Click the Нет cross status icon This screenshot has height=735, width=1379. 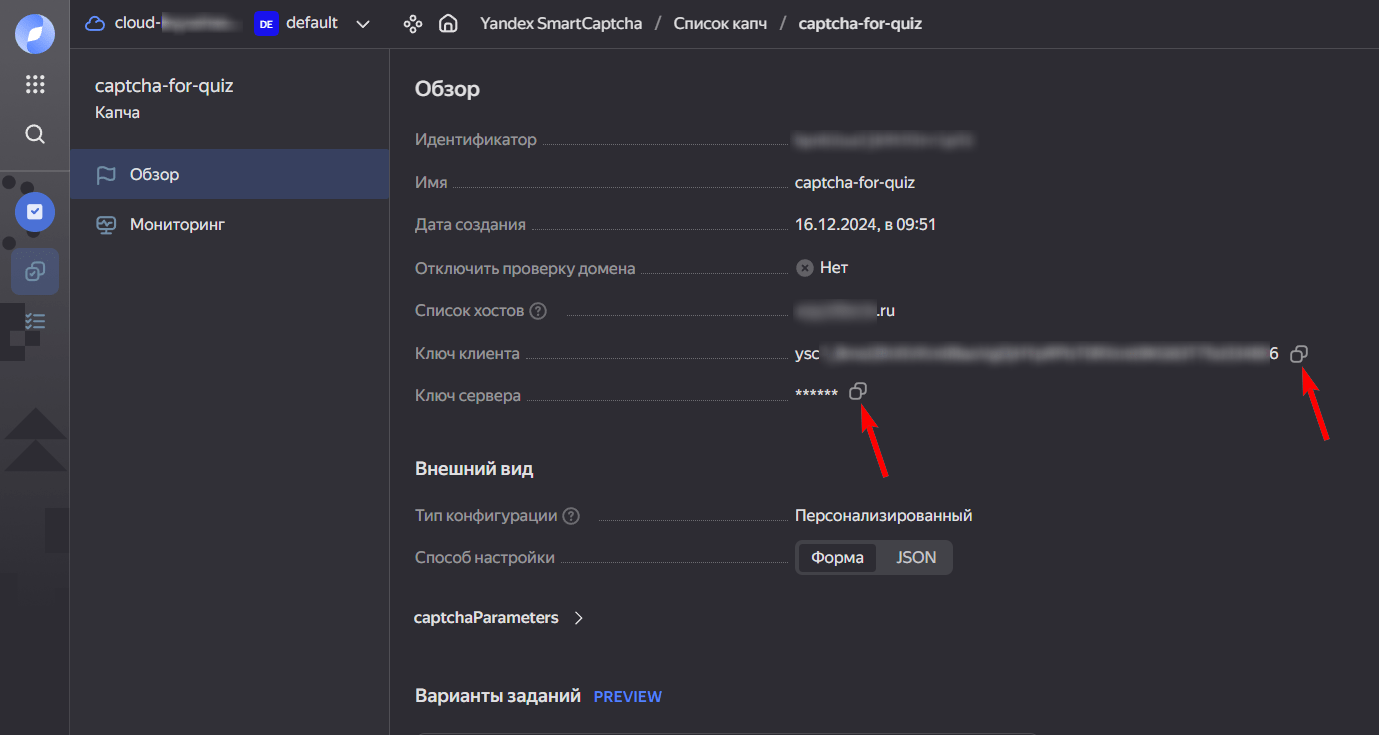[x=804, y=268]
